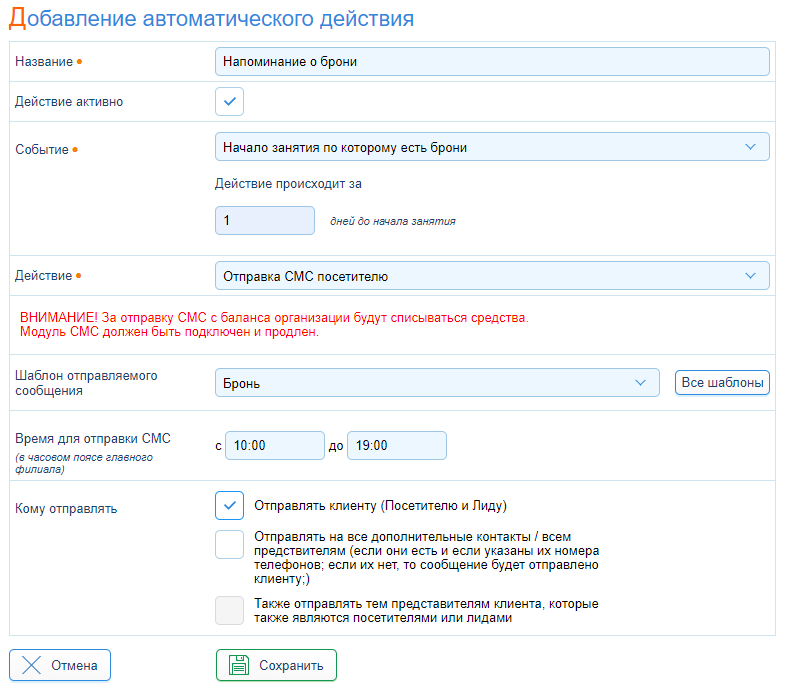The height and width of the screenshot is (694, 806).
Task: Click the days before lesson number field
Action: point(265,221)
